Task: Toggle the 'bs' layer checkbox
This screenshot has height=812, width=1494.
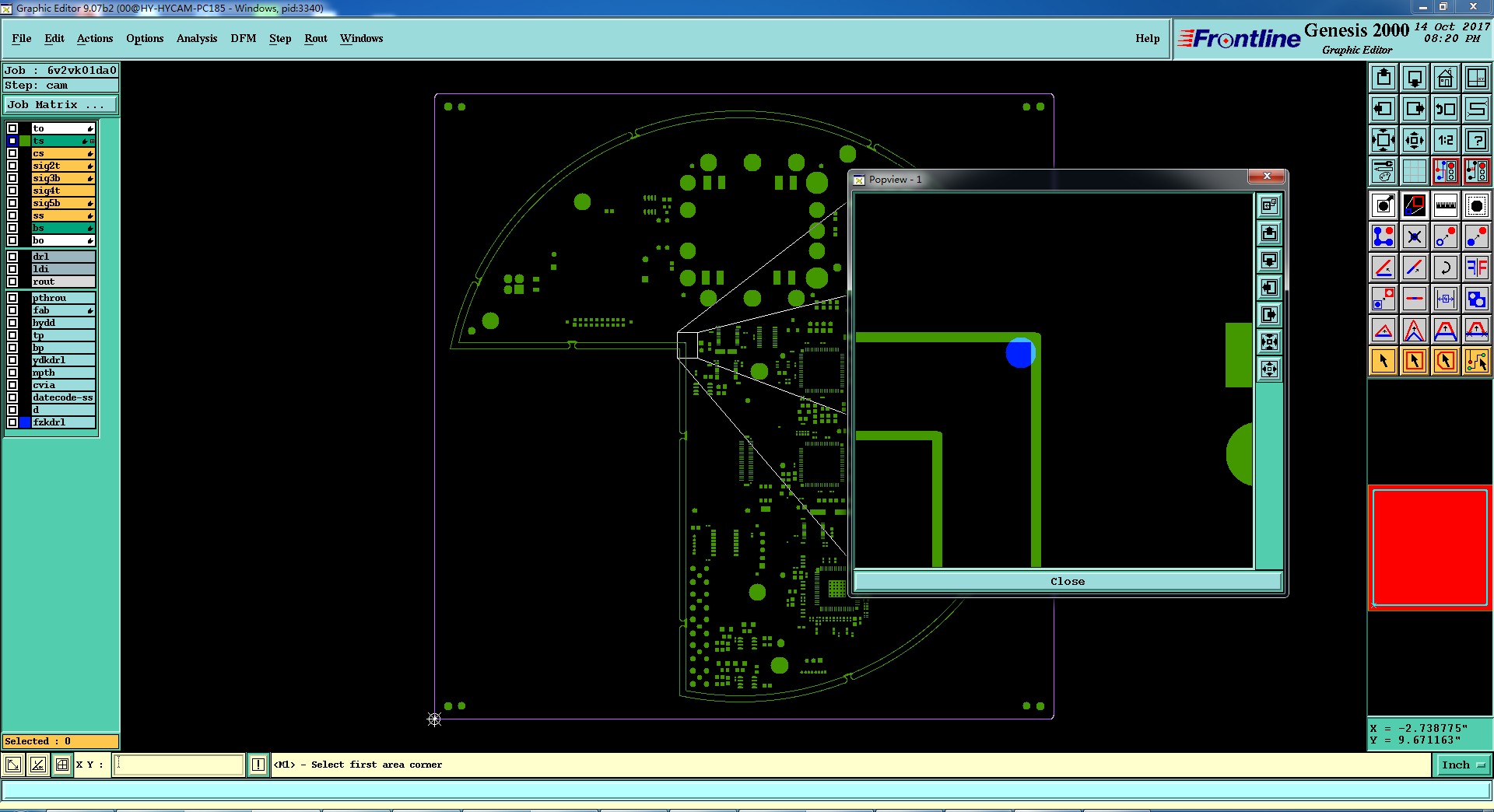Action: [x=12, y=228]
